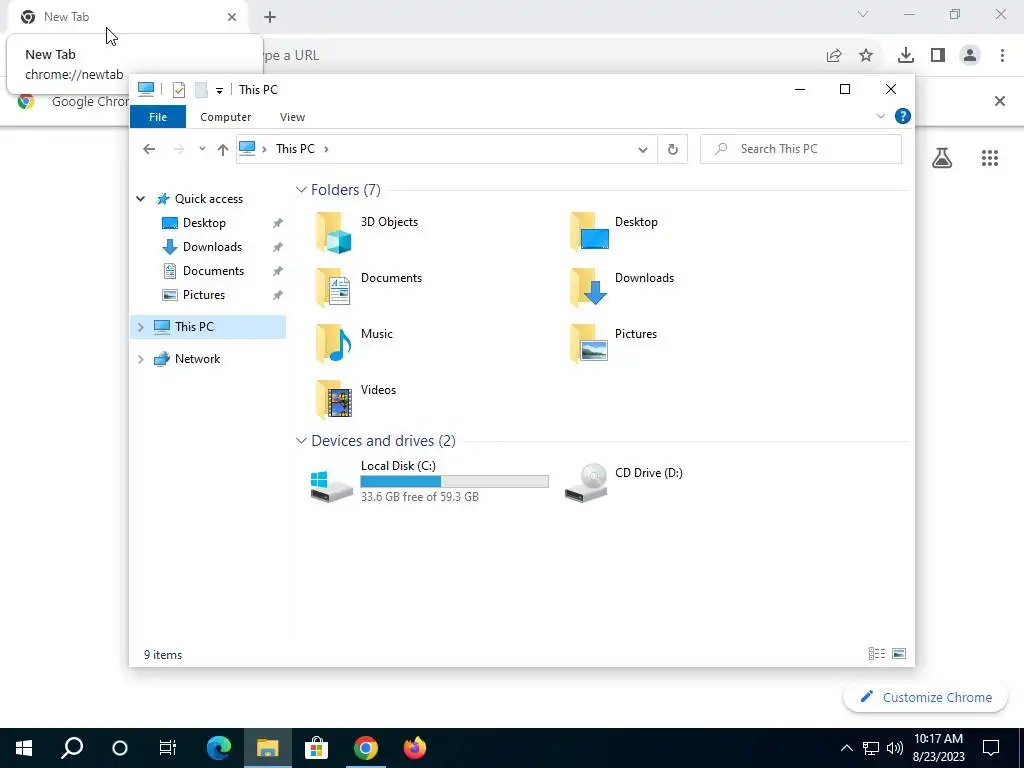Launch Microsoft Edge from taskbar
1024x768 pixels.
(219, 748)
